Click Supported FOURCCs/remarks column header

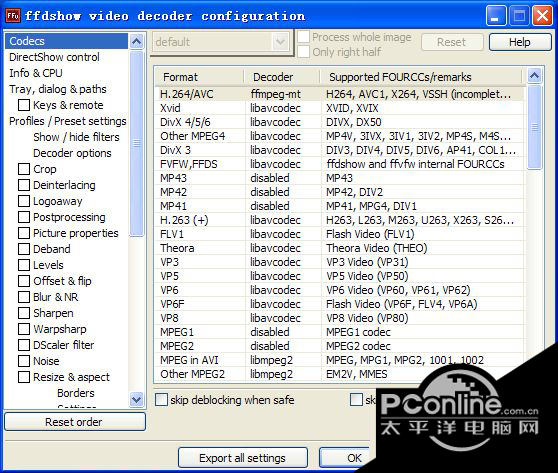click(x=421, y=77)
